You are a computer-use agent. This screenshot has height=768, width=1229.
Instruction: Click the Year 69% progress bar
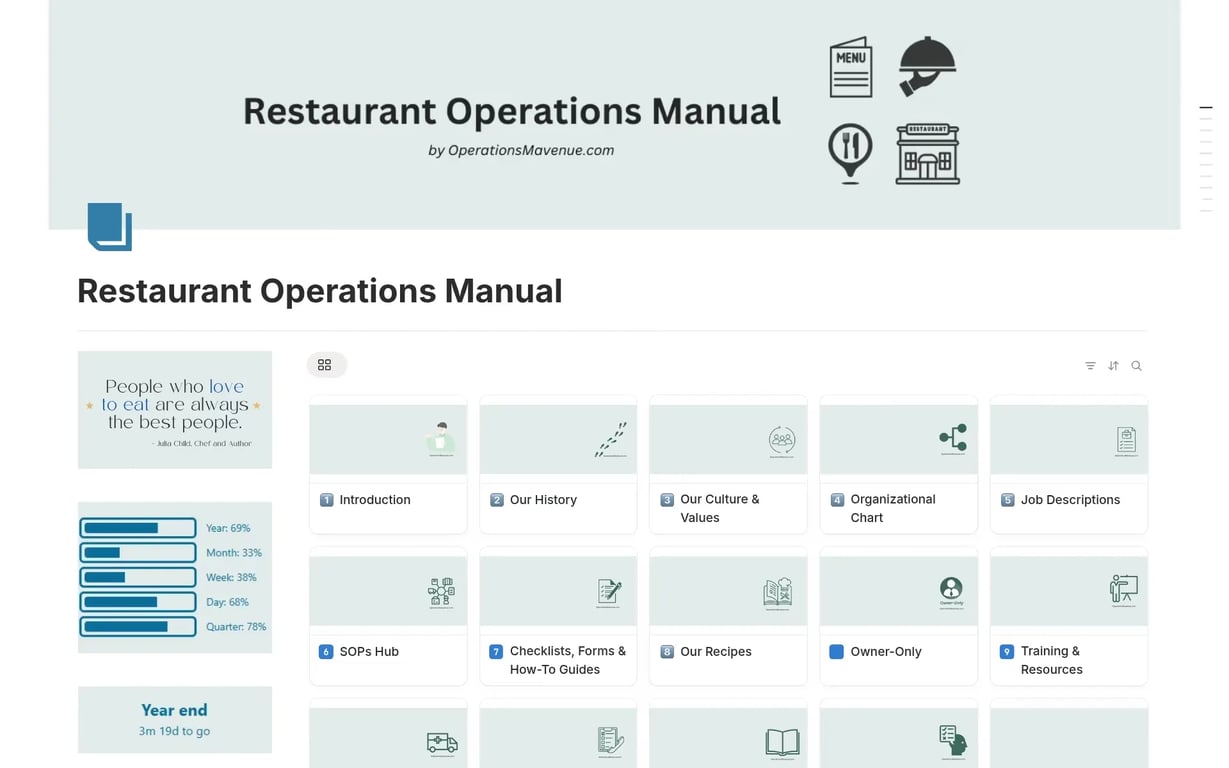point(138,528)
